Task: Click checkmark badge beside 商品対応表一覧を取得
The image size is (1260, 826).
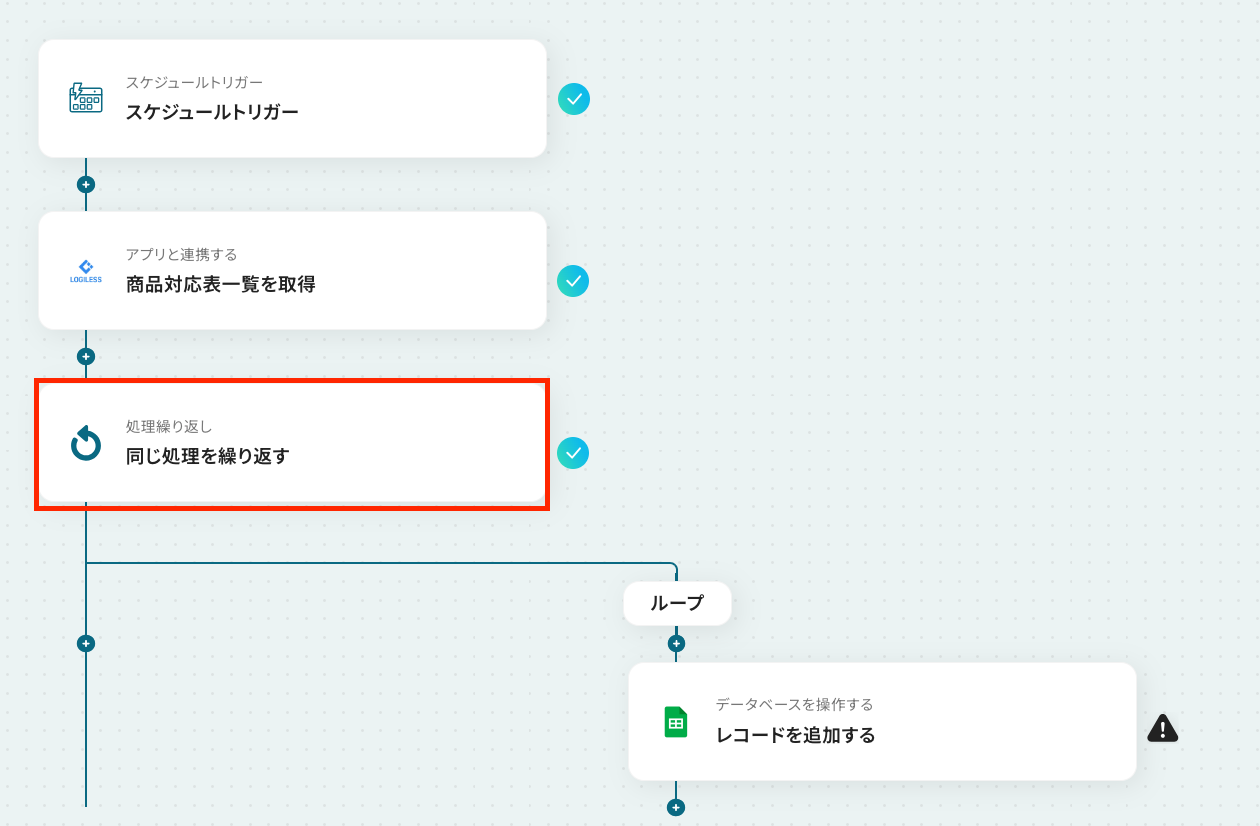Action: point(573,281)
